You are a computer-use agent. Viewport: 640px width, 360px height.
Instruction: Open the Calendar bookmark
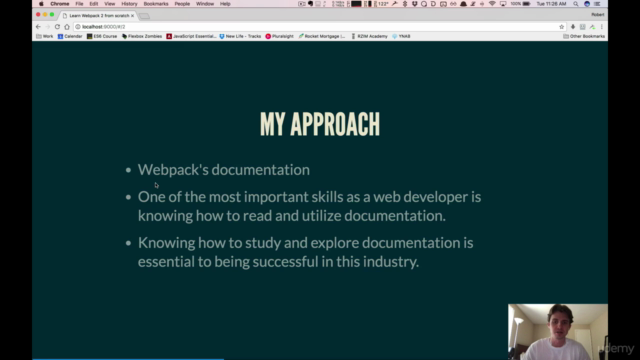(70, 36)
